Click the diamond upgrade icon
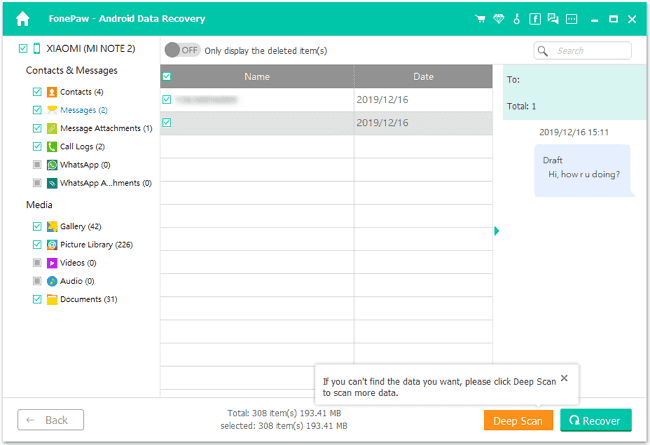Image resolution: width=650 pixels, height=445 pixels. point(498,19)
